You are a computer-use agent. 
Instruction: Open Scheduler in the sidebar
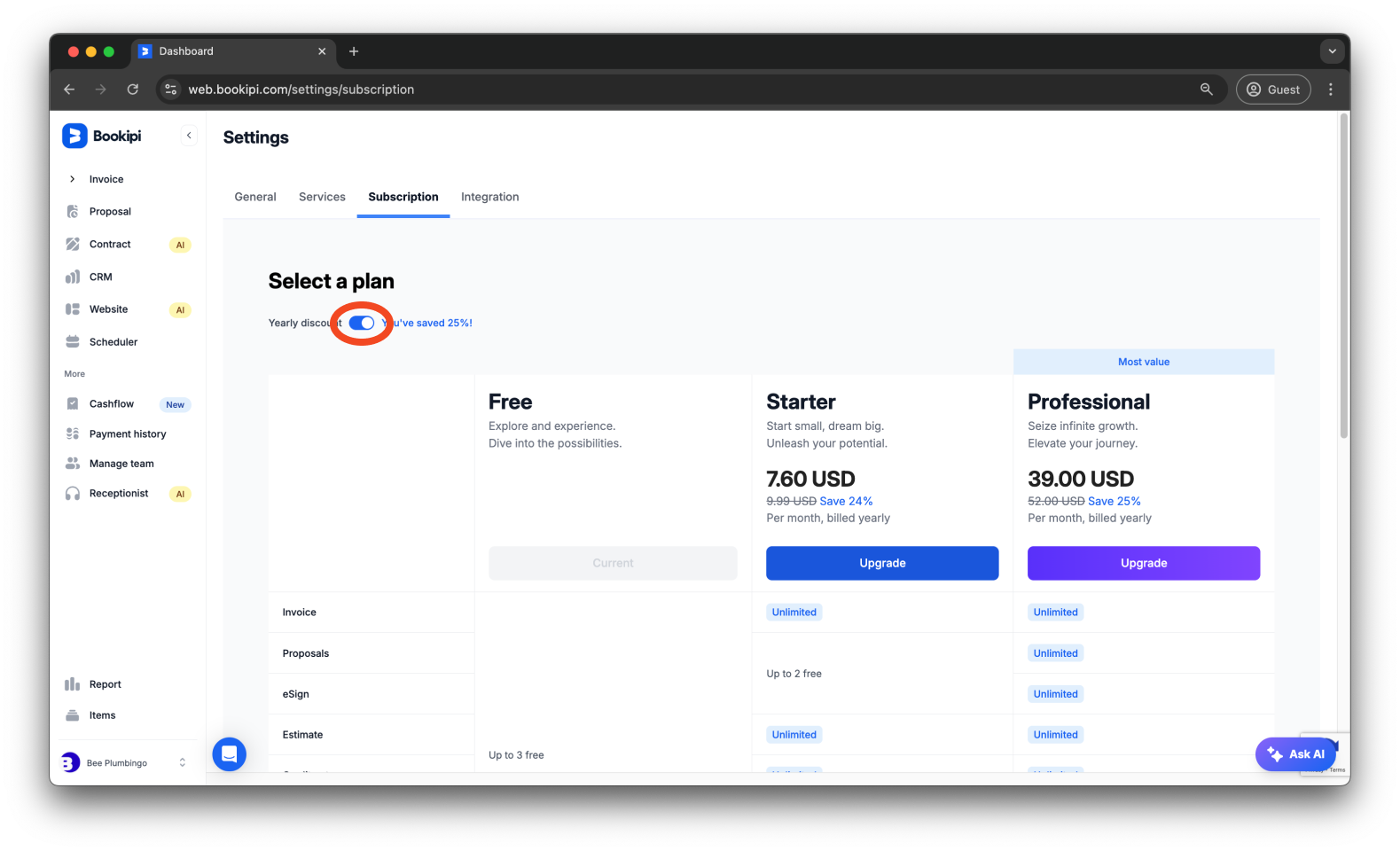click(113, 342)
